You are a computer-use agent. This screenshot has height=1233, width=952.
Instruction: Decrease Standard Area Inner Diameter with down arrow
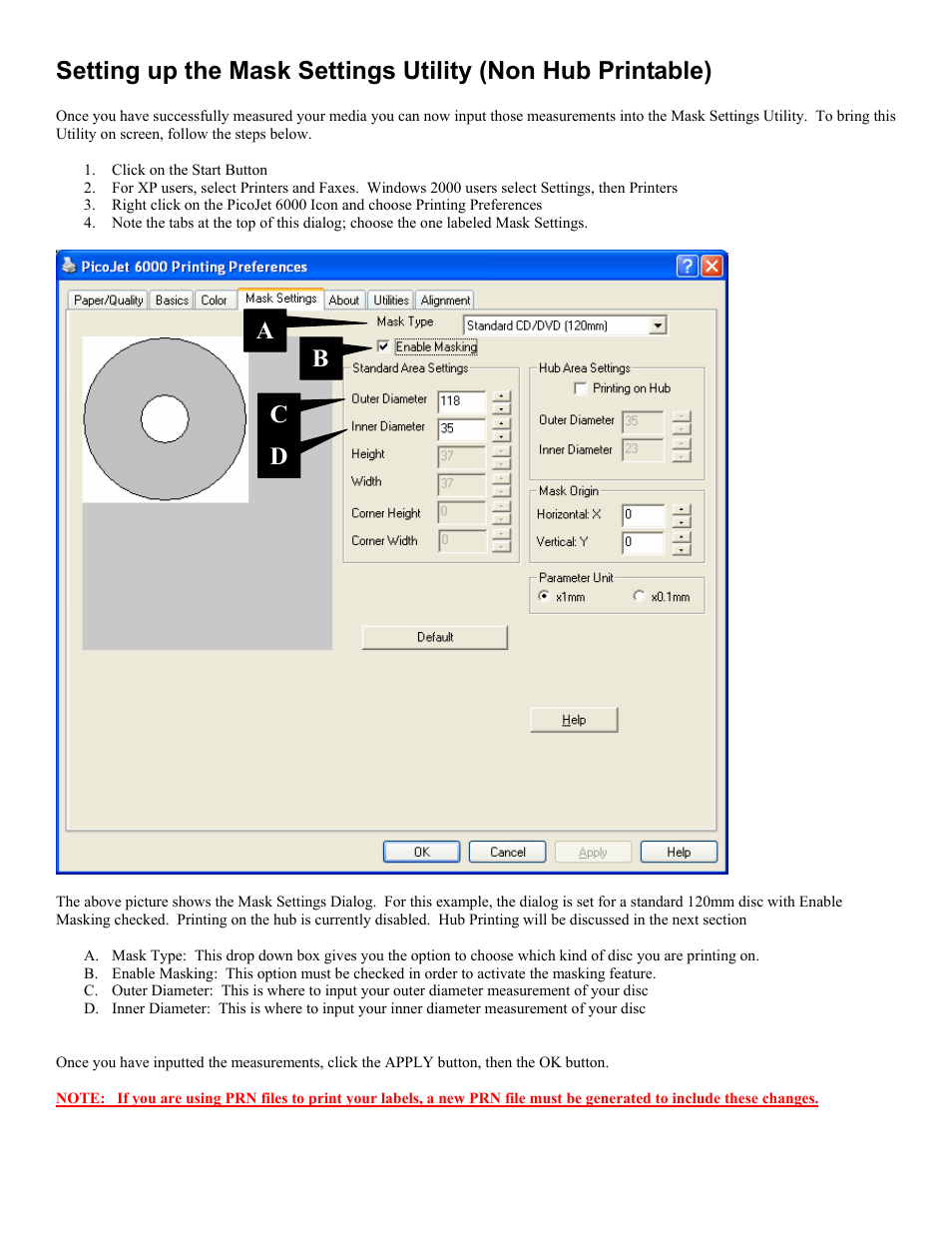pos(502,434)
